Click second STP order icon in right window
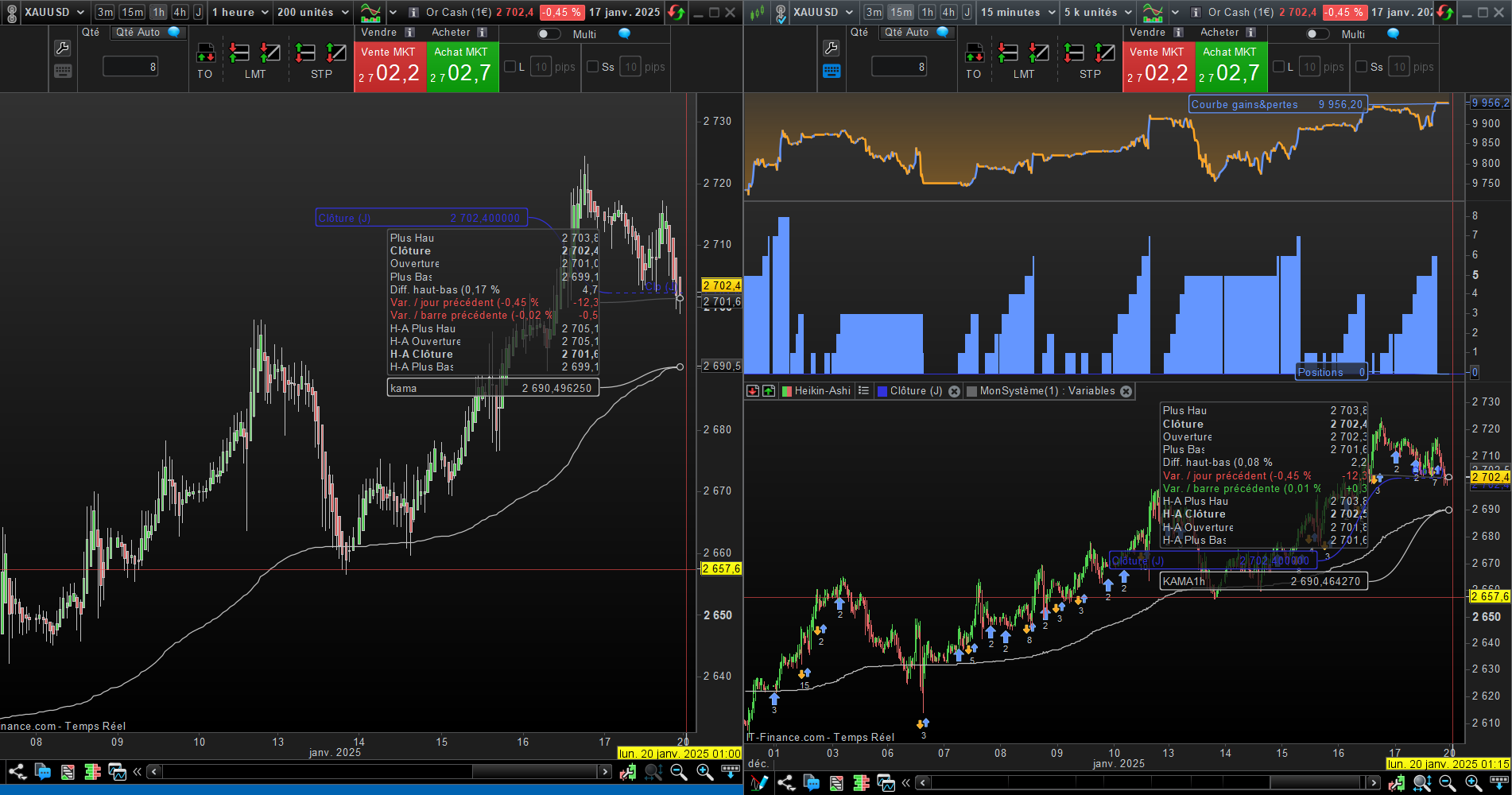 click(x=1105, y=53)
